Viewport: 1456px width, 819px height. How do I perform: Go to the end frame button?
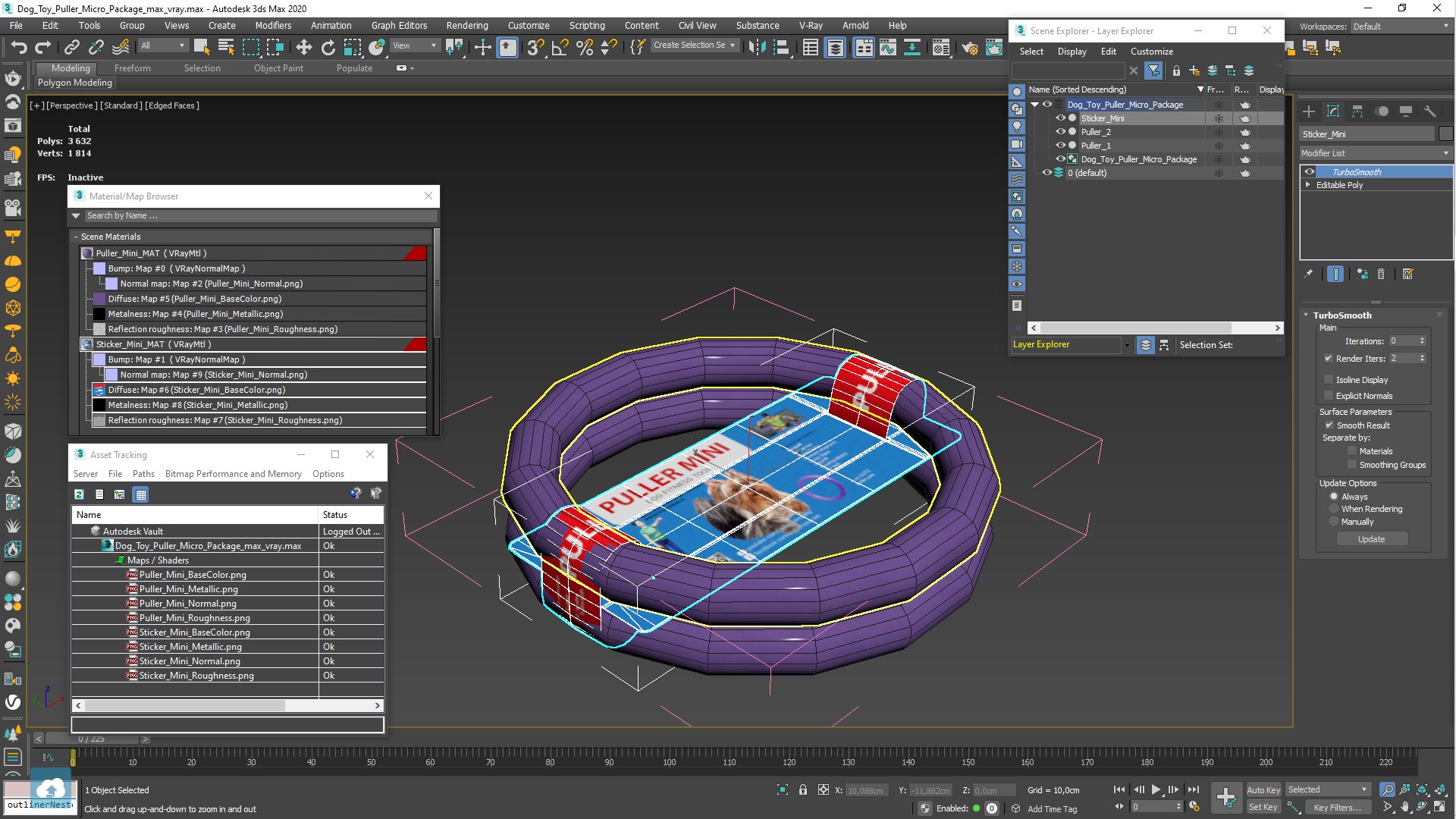1194,789
